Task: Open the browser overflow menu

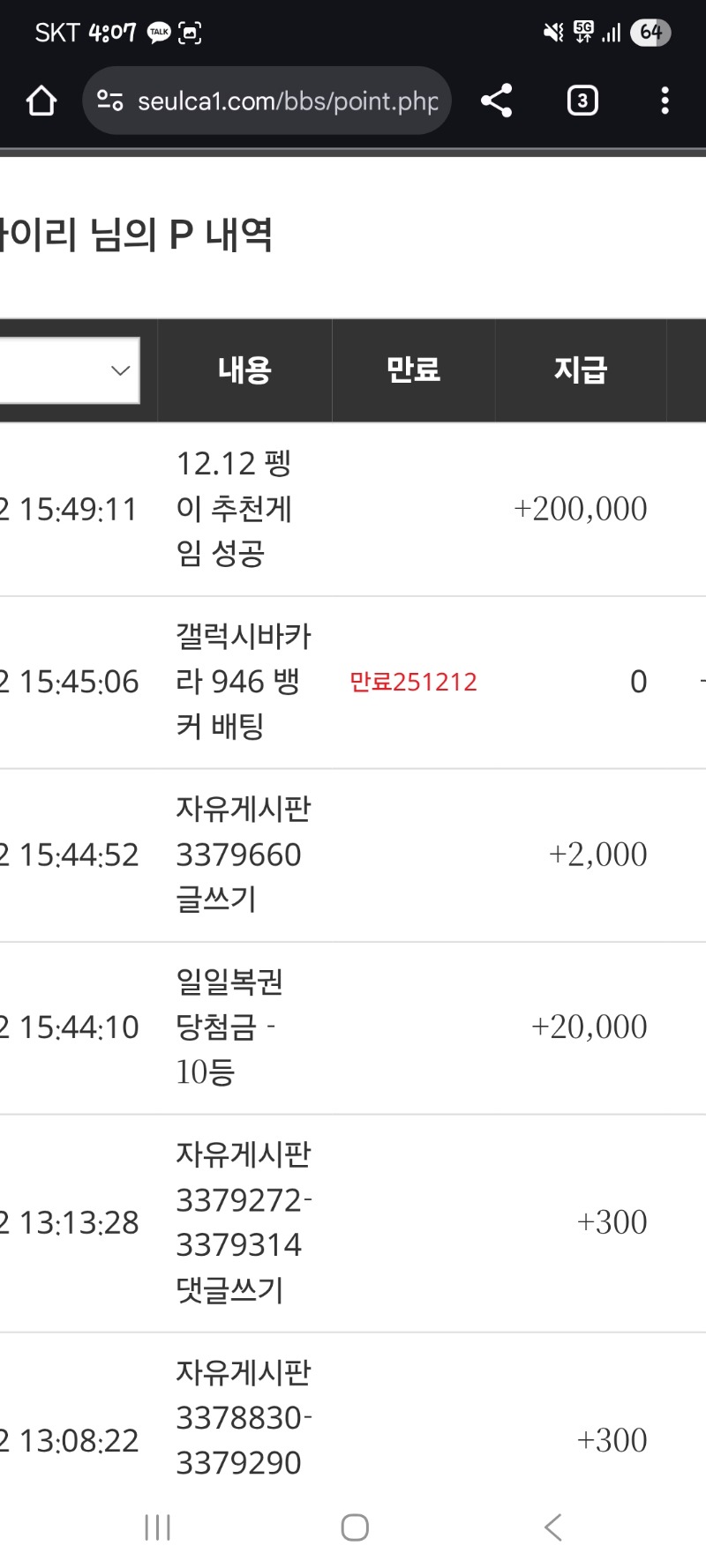Action: click(x=665, y=101)
